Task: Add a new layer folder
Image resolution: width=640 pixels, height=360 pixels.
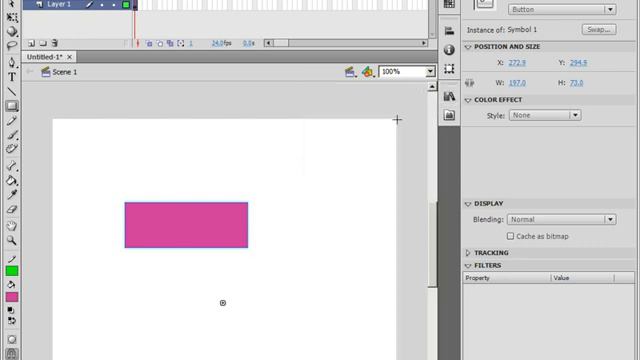Action: (x=43, y=43)
